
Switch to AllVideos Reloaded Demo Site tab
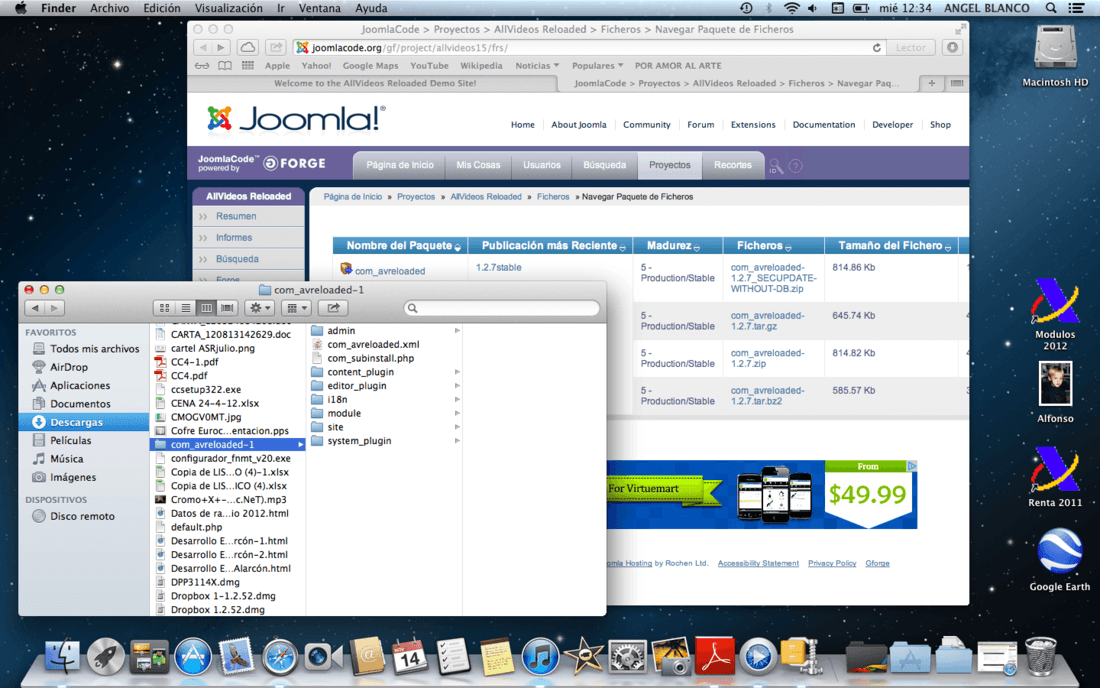click(375, 83)
